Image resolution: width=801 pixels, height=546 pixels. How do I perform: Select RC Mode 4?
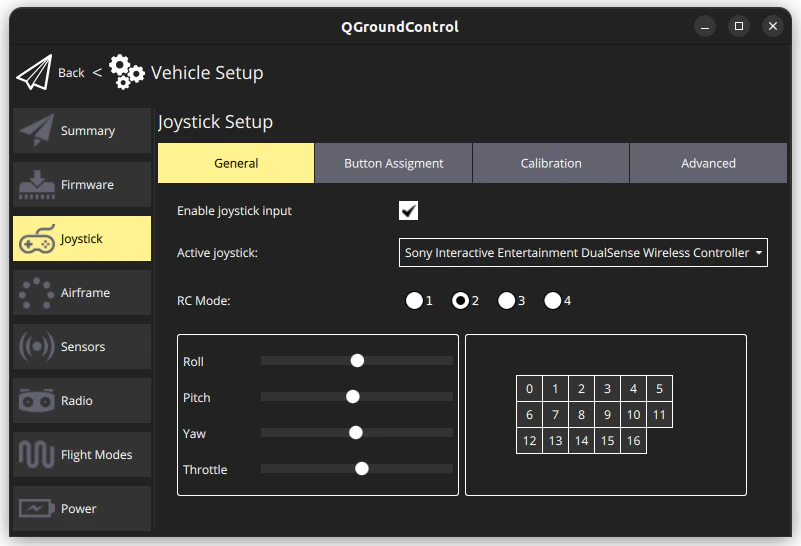[x=553, y=300]
